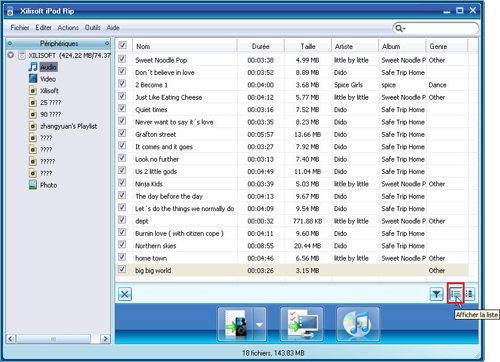Click the Périphériques panel right arrow
The width and height of the screenshot is (500, 362).
(107, 43)
